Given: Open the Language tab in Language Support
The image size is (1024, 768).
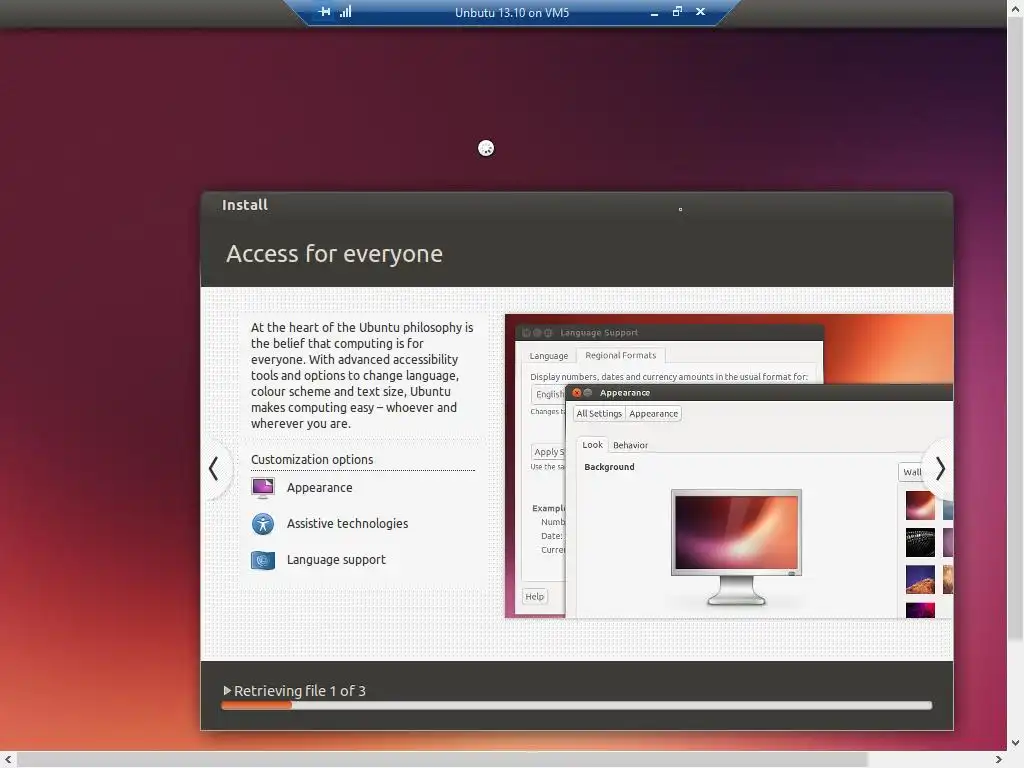Looking at the screenshot, I should pyautogui.click(x=549, y=356).
